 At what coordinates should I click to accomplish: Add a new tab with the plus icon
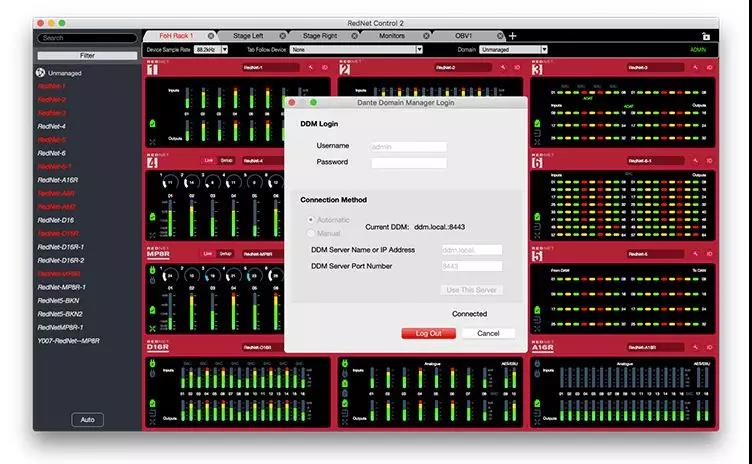pos(512,36)
